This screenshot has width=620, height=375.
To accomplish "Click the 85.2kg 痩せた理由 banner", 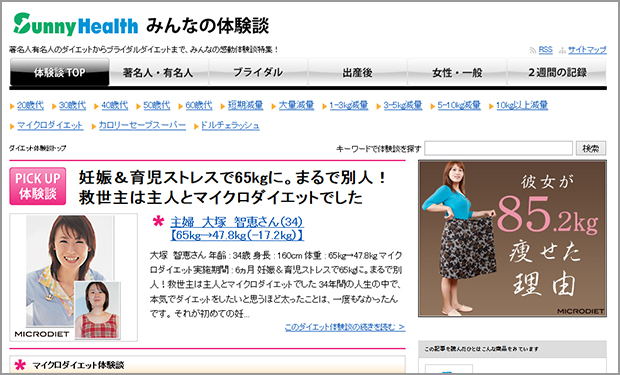I will (x=512, y=239).
